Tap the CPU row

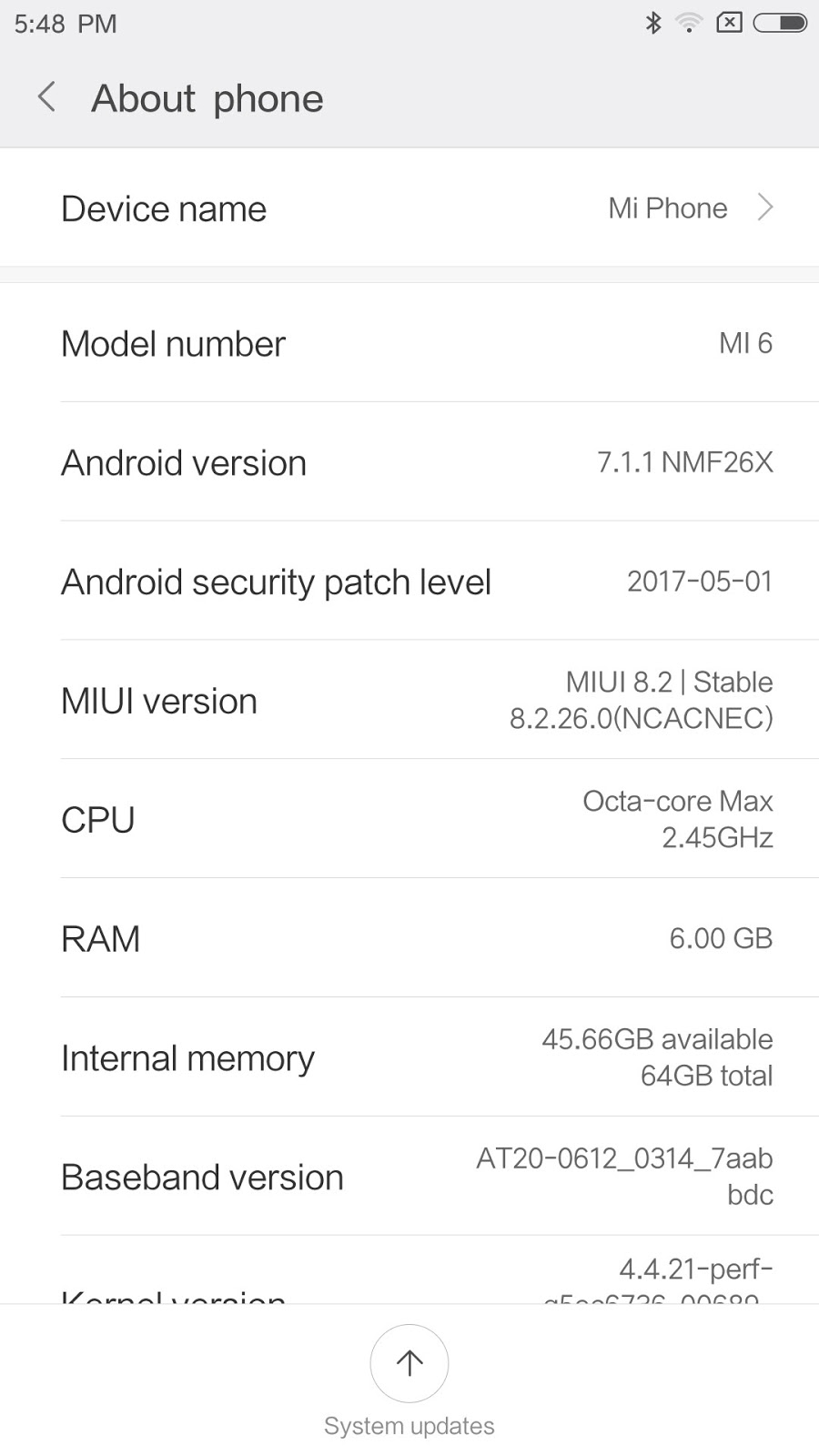click(x=409, y=819)
